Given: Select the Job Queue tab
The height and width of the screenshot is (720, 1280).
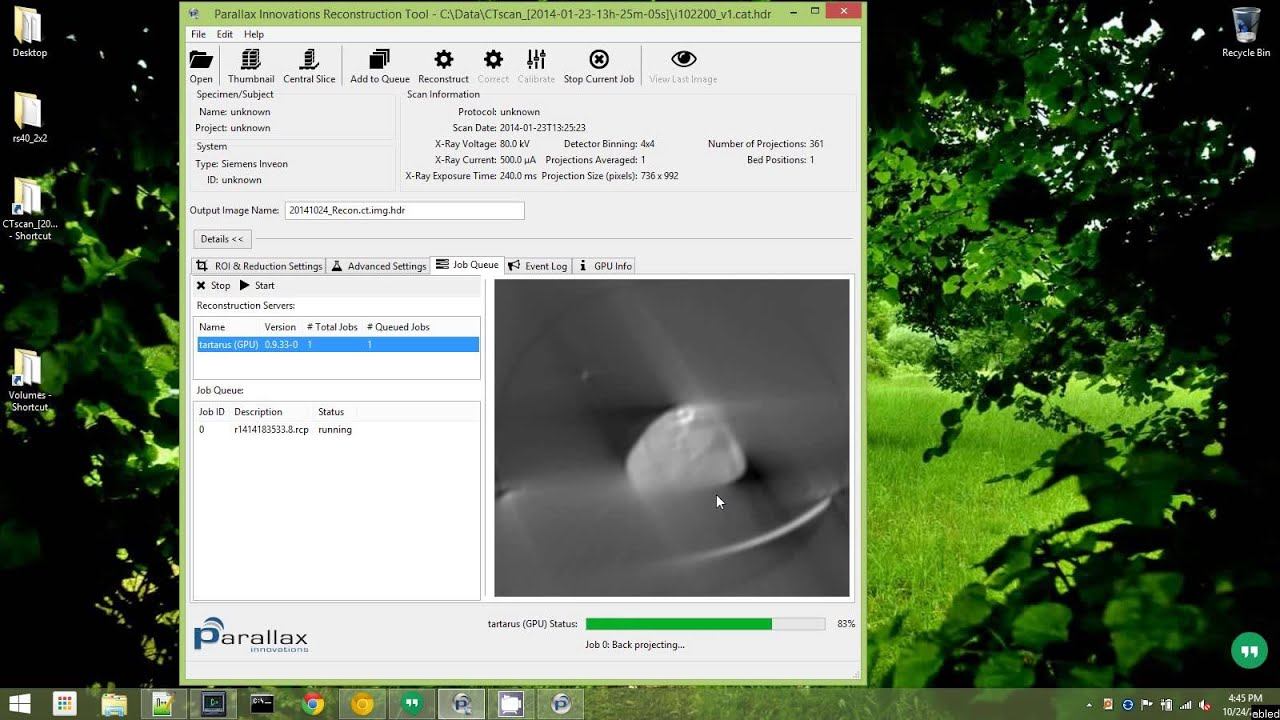Looking at the screenshot, I should (467, 265).
